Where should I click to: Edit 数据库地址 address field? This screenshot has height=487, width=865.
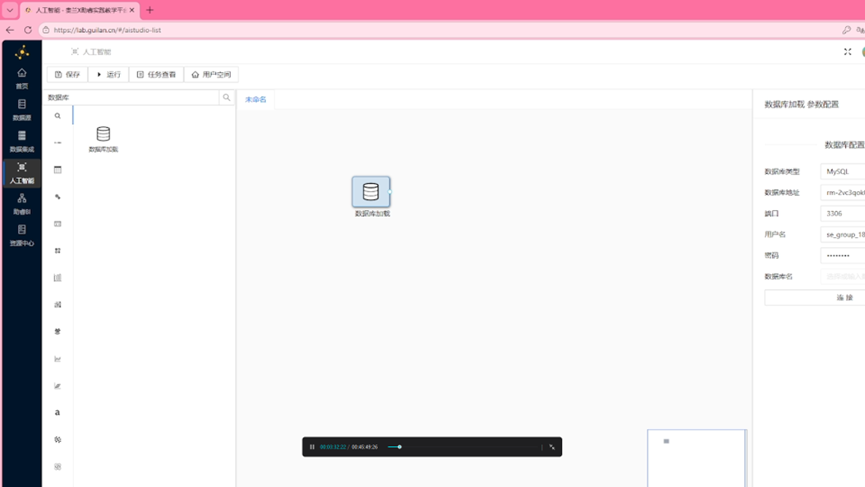tap(842, 192)
